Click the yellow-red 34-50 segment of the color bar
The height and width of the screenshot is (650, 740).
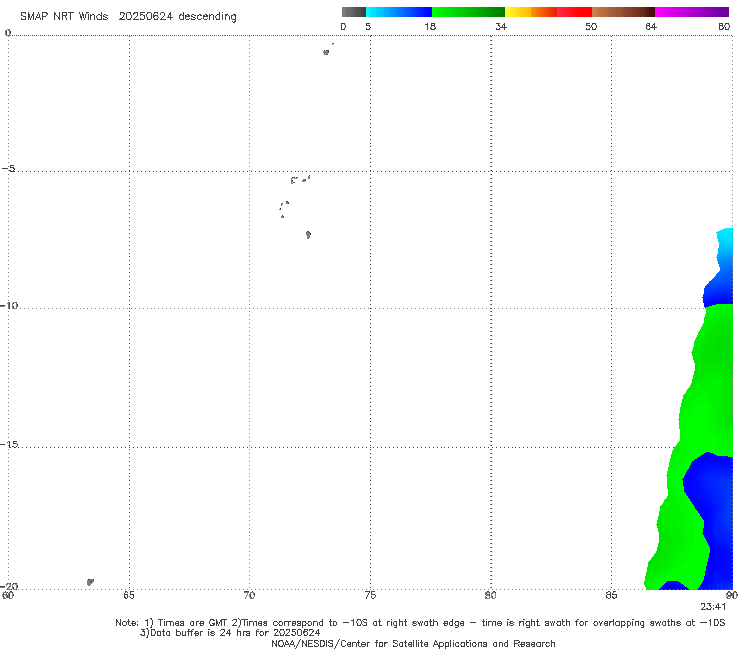click(548, 12)
